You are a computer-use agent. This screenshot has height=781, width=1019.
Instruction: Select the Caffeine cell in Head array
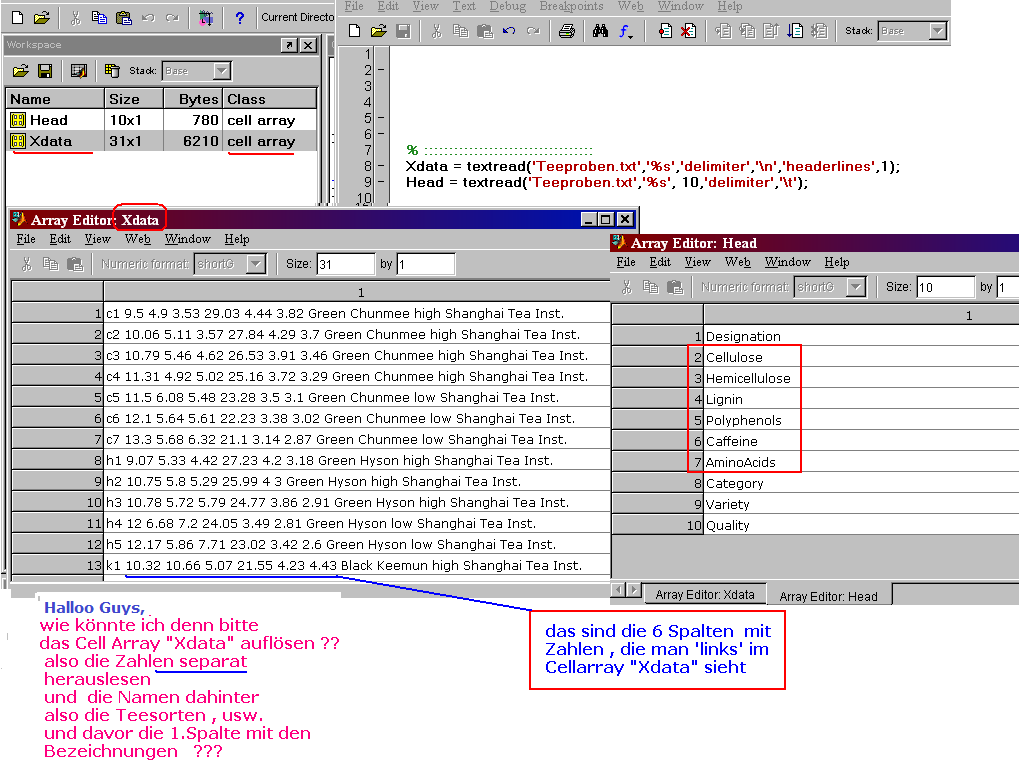tap(732, 441)
